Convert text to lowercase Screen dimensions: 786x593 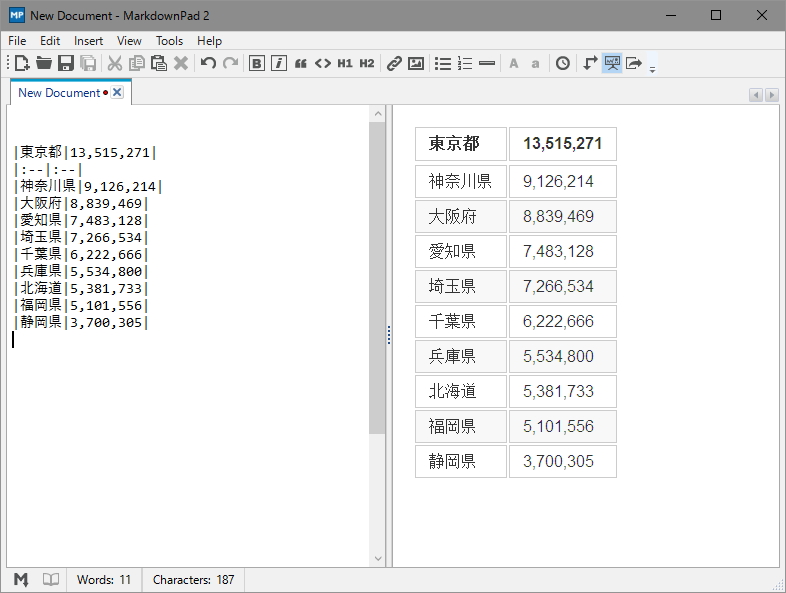pyautogui.click(x=535, y=64)
